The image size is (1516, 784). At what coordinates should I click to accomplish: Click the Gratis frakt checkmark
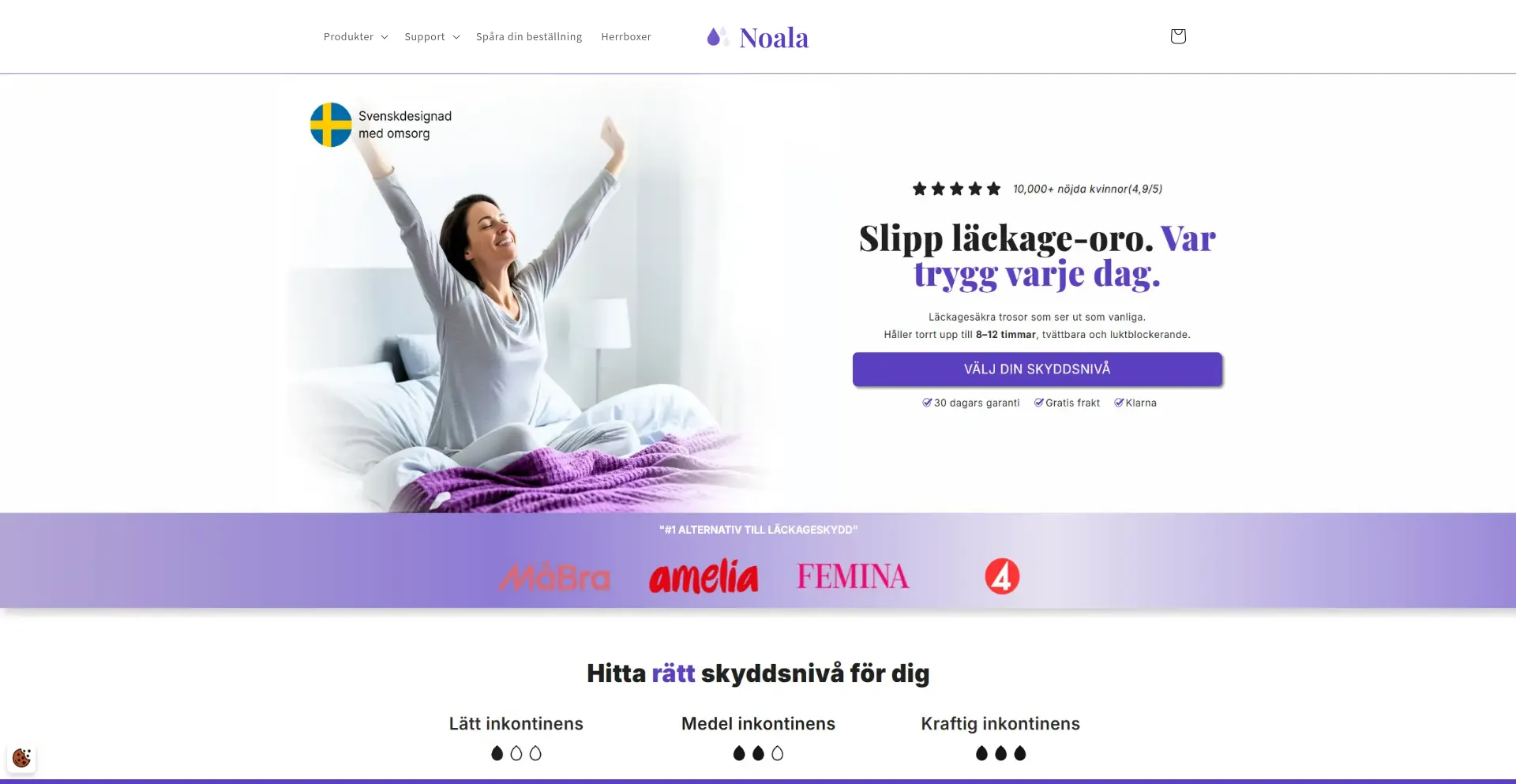coord(1039,403)
